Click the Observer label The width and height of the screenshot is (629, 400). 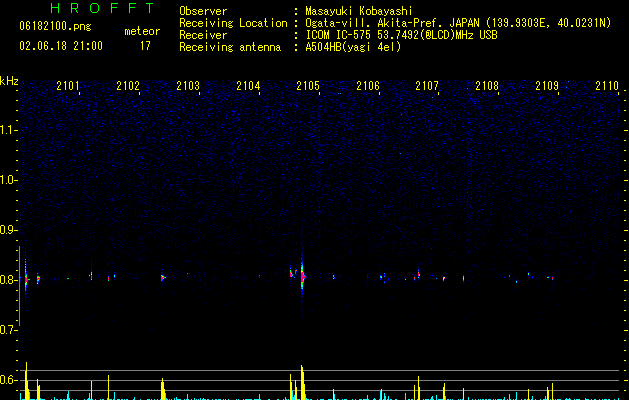203,11
